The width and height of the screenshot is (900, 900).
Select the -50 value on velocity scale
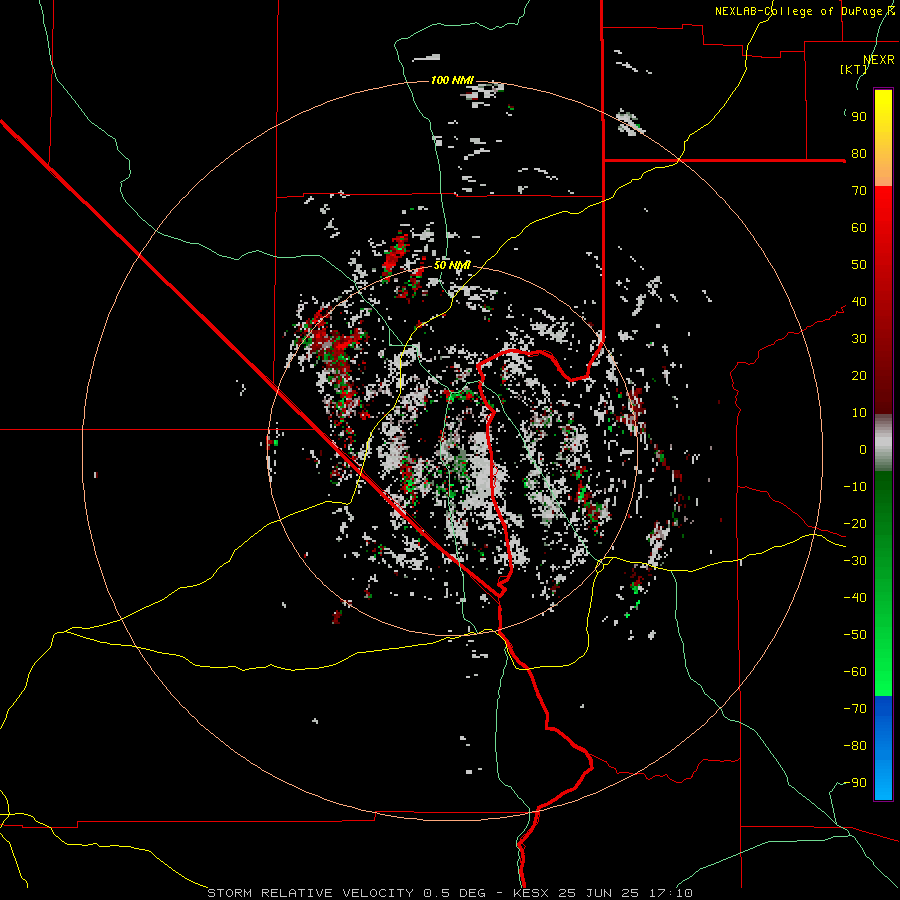[x=855, y=635]
